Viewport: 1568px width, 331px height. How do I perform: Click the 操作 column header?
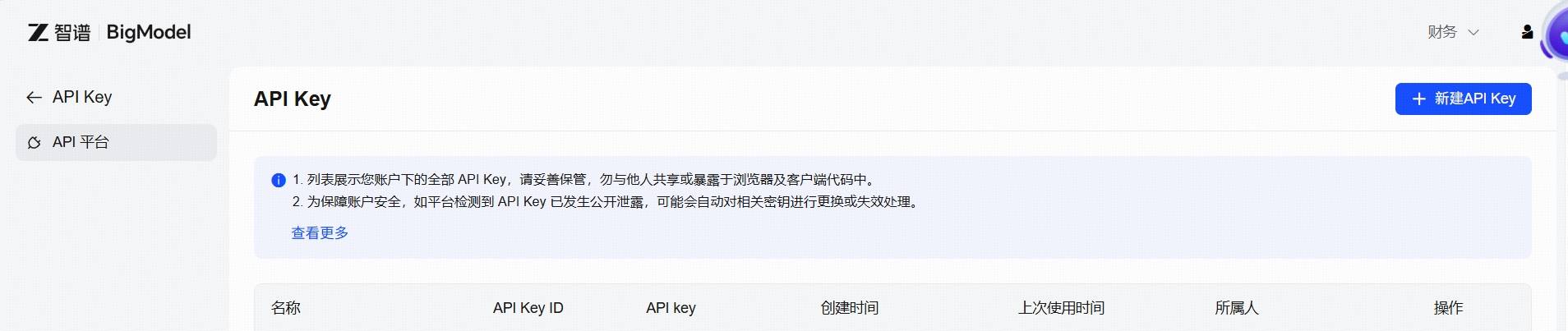[1448, 308]
